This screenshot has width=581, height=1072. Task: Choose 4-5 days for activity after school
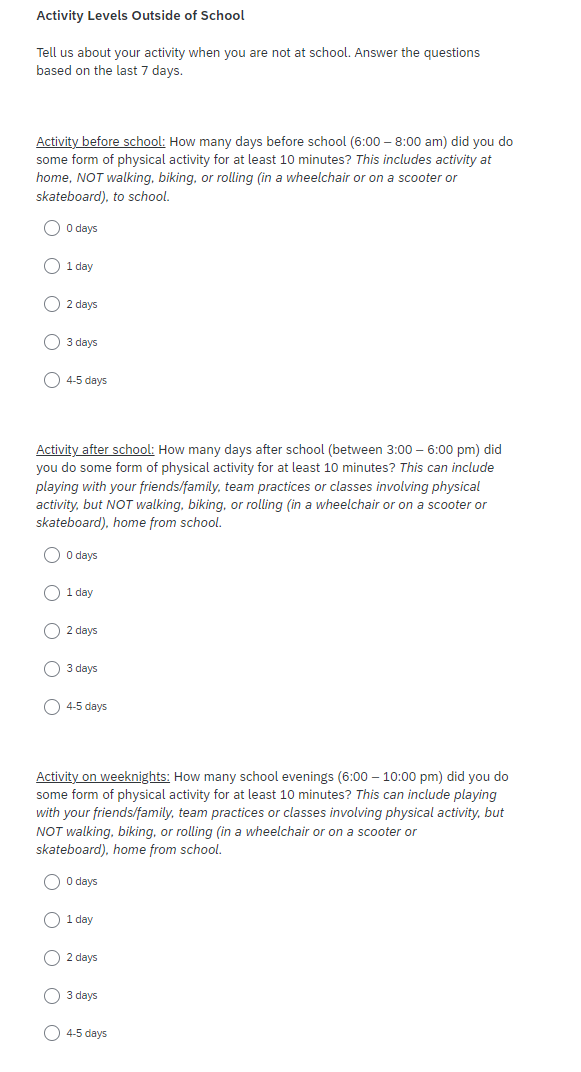52,706
